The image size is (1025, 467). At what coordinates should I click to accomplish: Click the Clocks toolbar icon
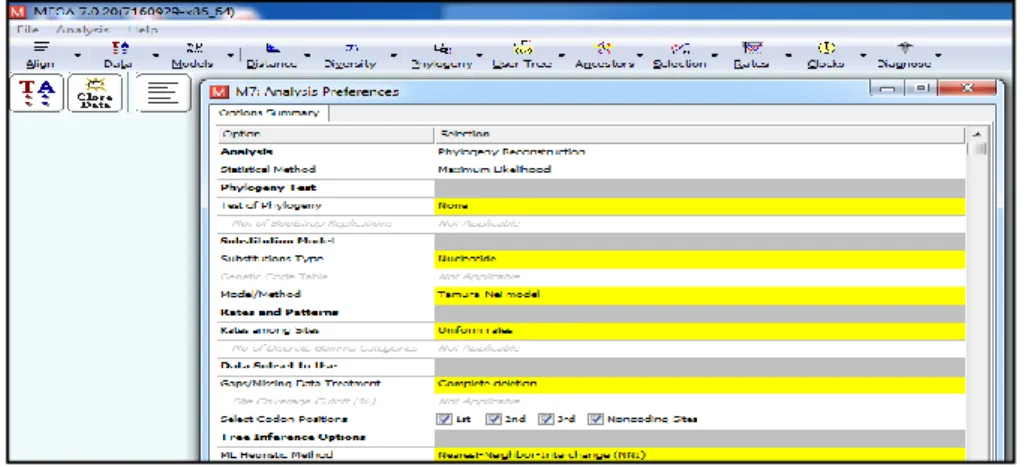coord(826,55)
